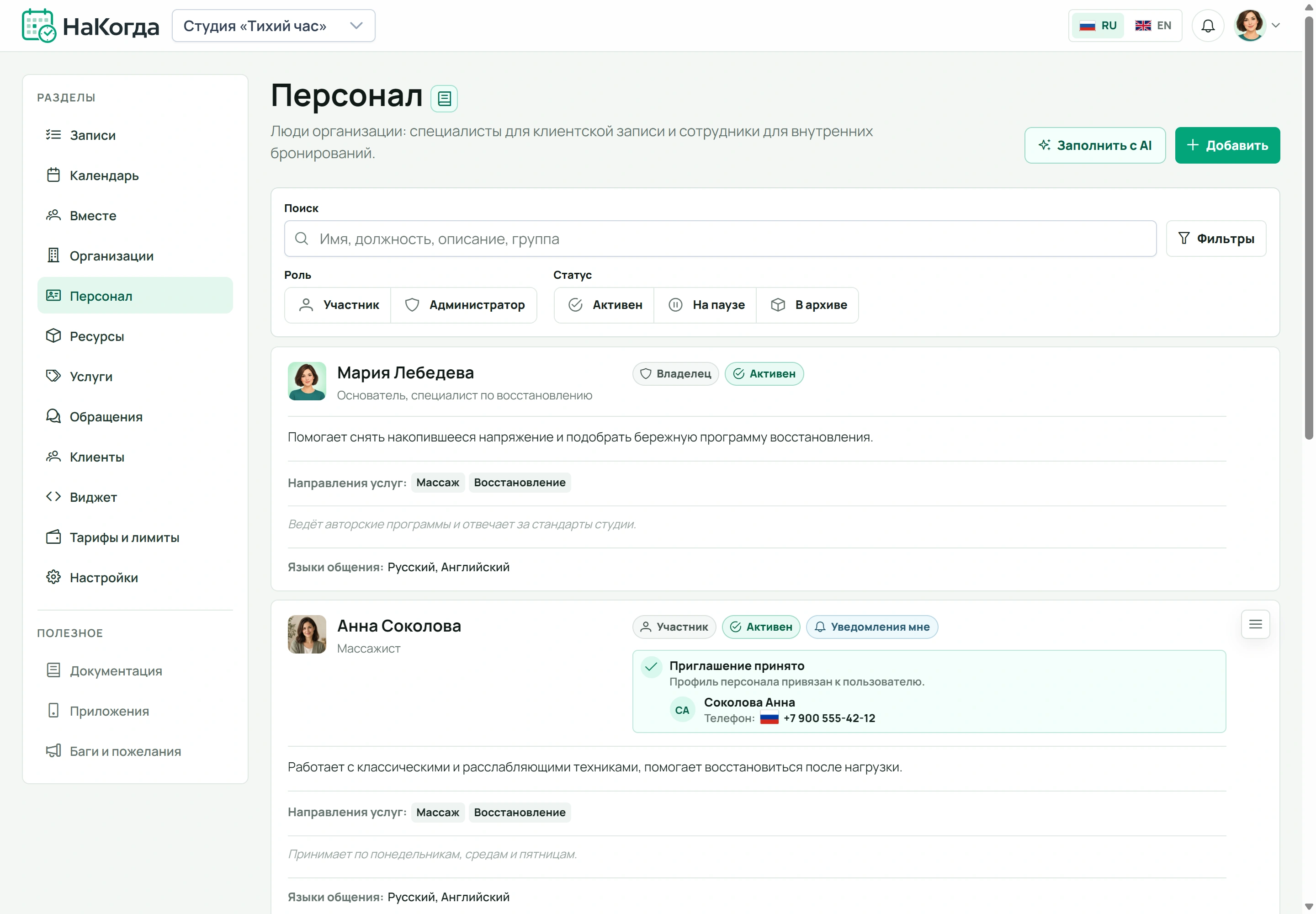Expand the user menu chevron

point(1276,26)
